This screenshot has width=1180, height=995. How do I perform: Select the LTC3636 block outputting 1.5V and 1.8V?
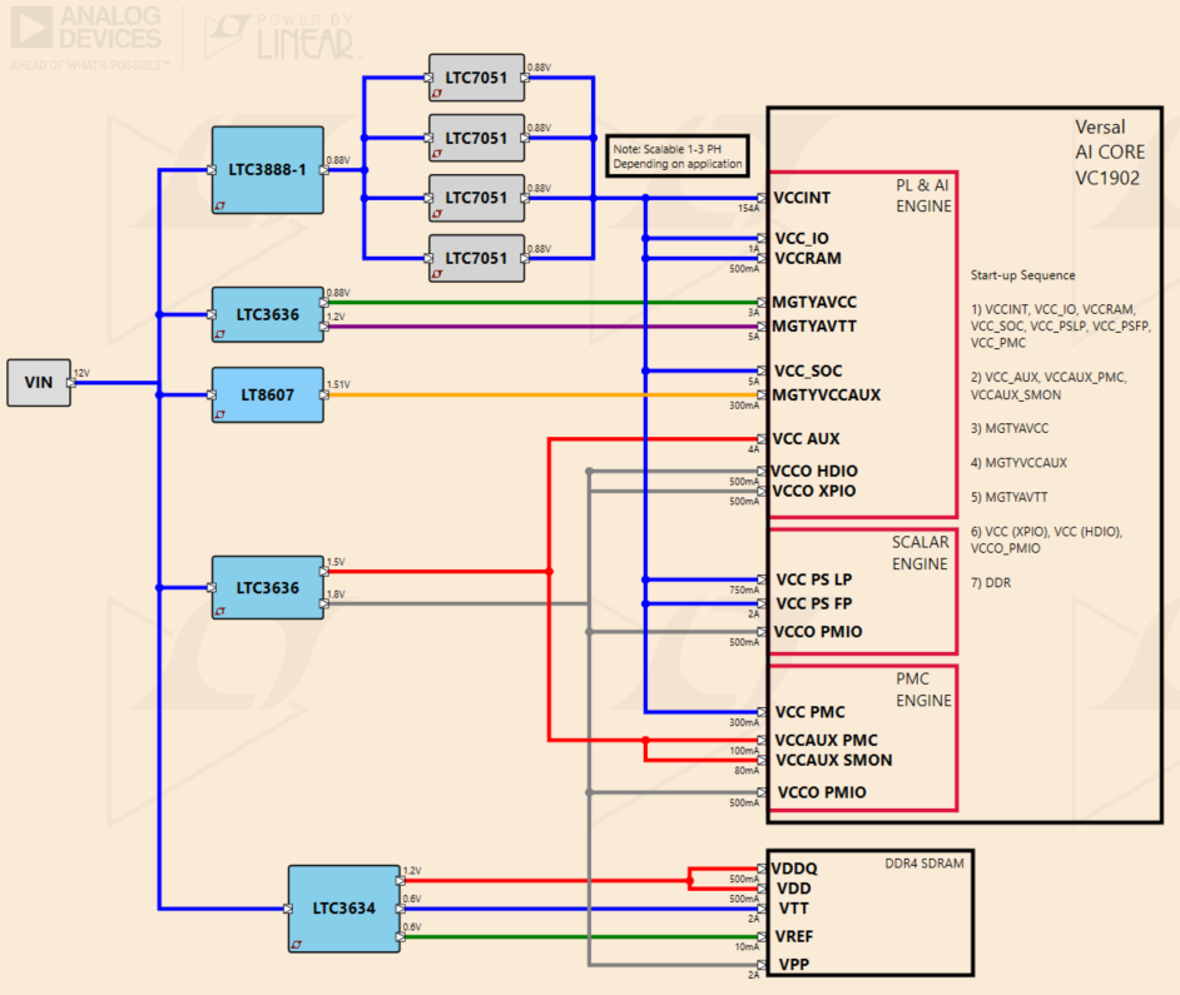tap(268, 588)
